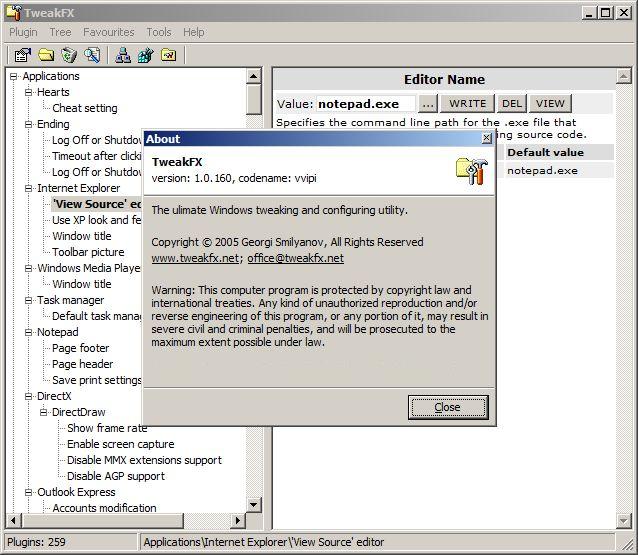Click the office@tweakfx.net email link
This screenshot has width=638, height=555.
(x=295, y=258)
